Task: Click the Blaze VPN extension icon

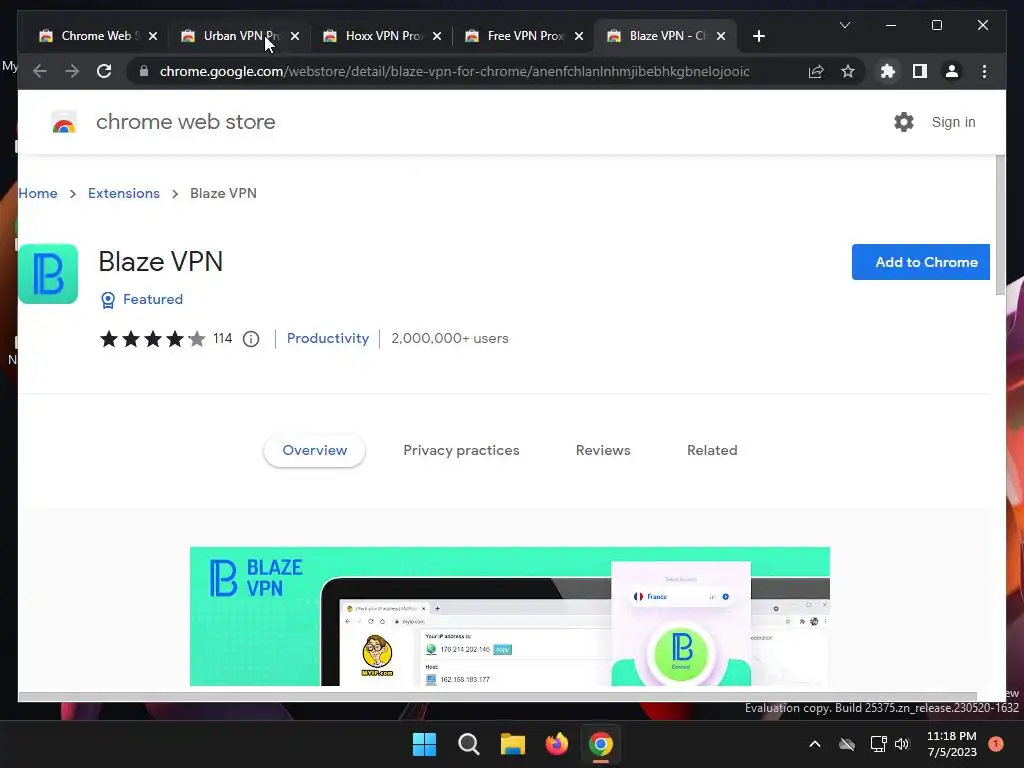Action: (x=48, y=274)
